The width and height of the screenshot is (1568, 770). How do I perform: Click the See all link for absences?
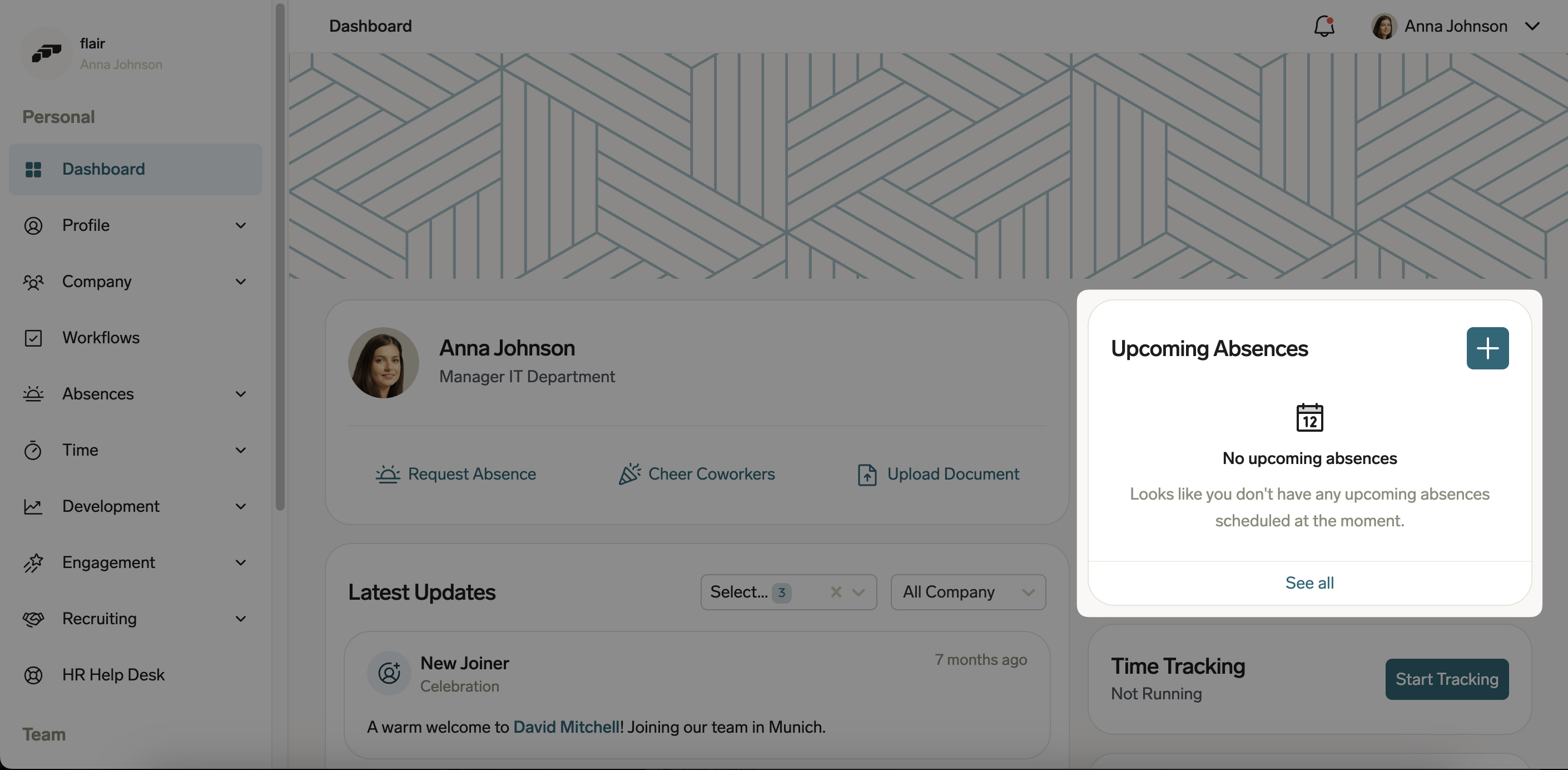point(1309,583)
